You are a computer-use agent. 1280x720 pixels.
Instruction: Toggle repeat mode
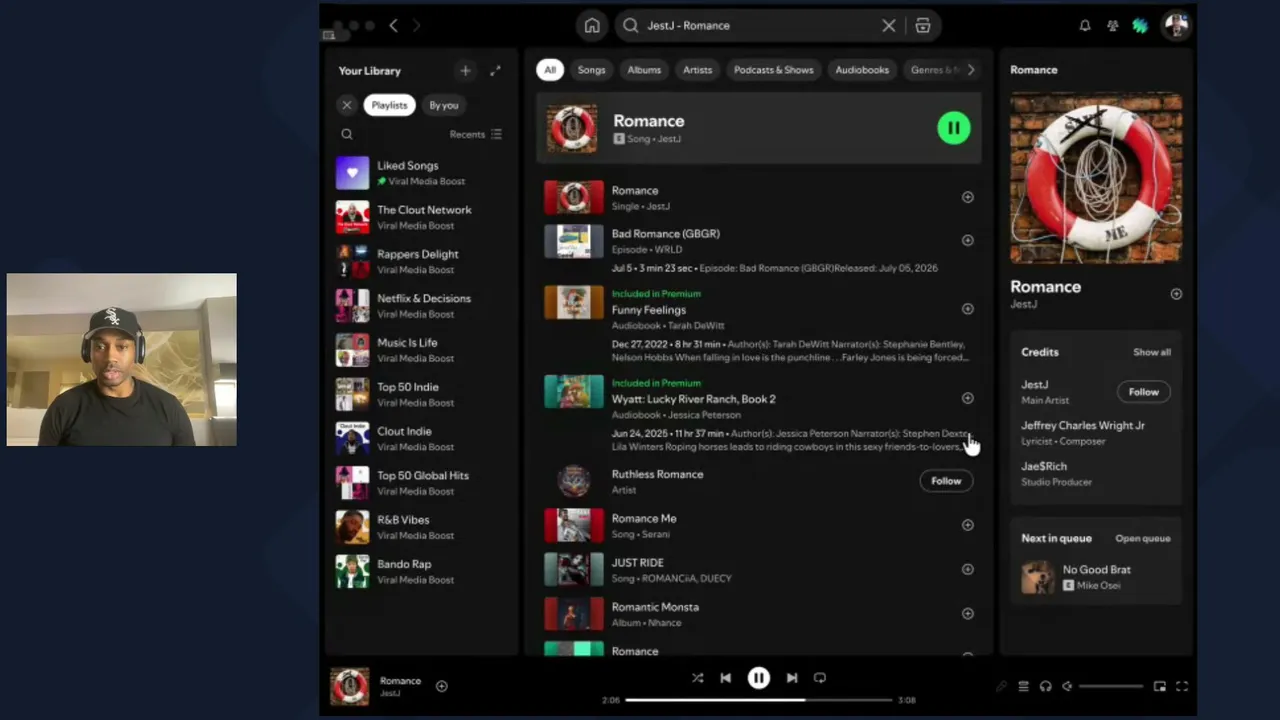click(820, 678)
